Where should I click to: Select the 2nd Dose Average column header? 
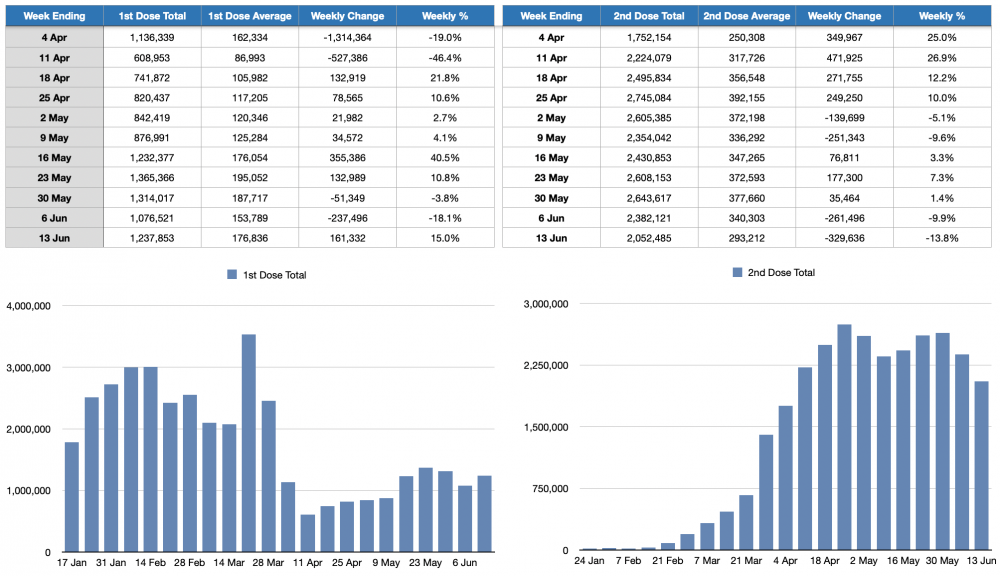pyautogui.click(x=746, y=16)
